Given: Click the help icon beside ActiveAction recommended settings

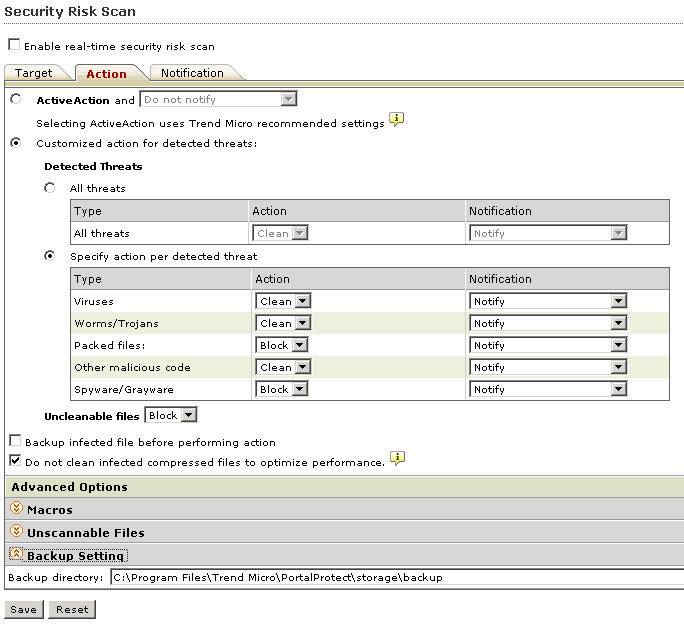Looking at the screenshot, I should click(397, 120).
